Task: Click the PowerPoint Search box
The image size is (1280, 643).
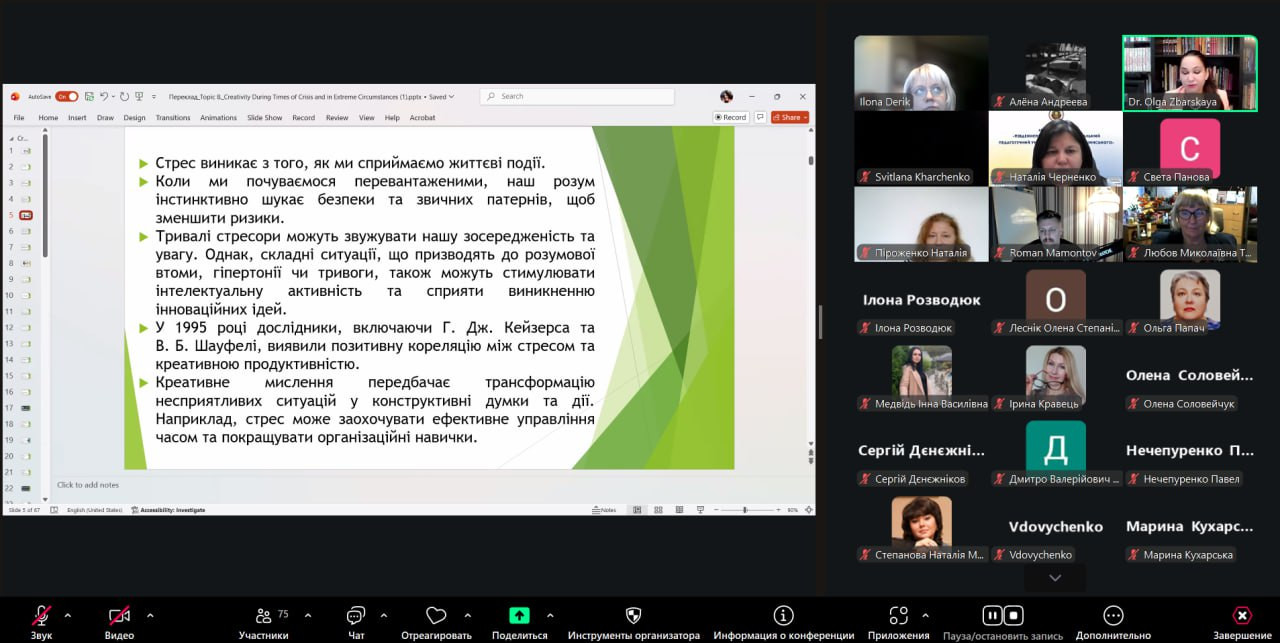Action: pyautogui.click(x=577, y=97)
